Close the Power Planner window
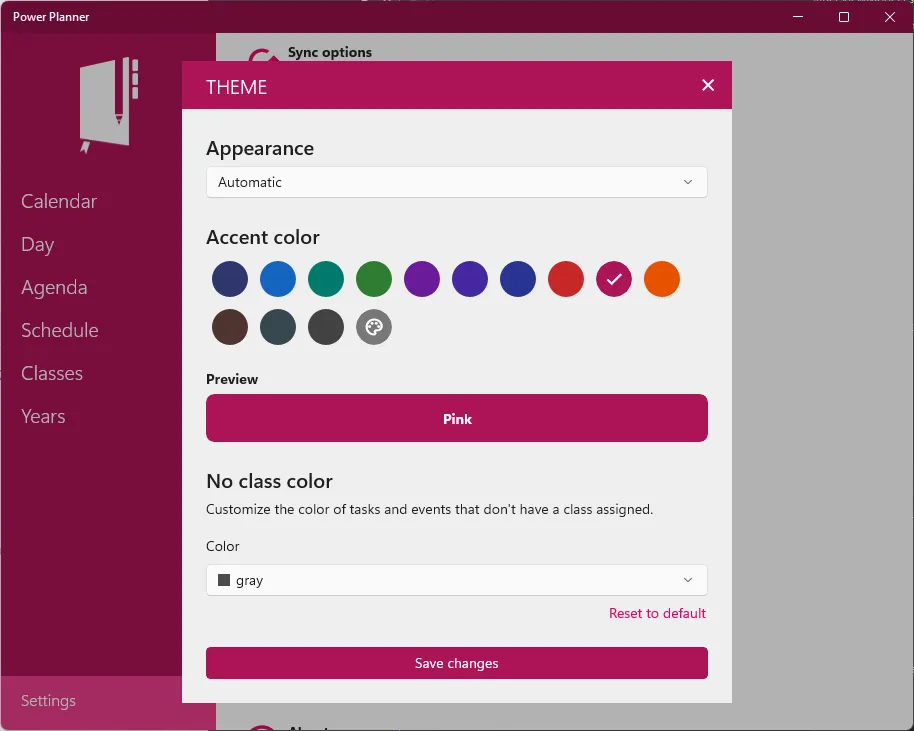The image size is (914, 731). point(890,17)
